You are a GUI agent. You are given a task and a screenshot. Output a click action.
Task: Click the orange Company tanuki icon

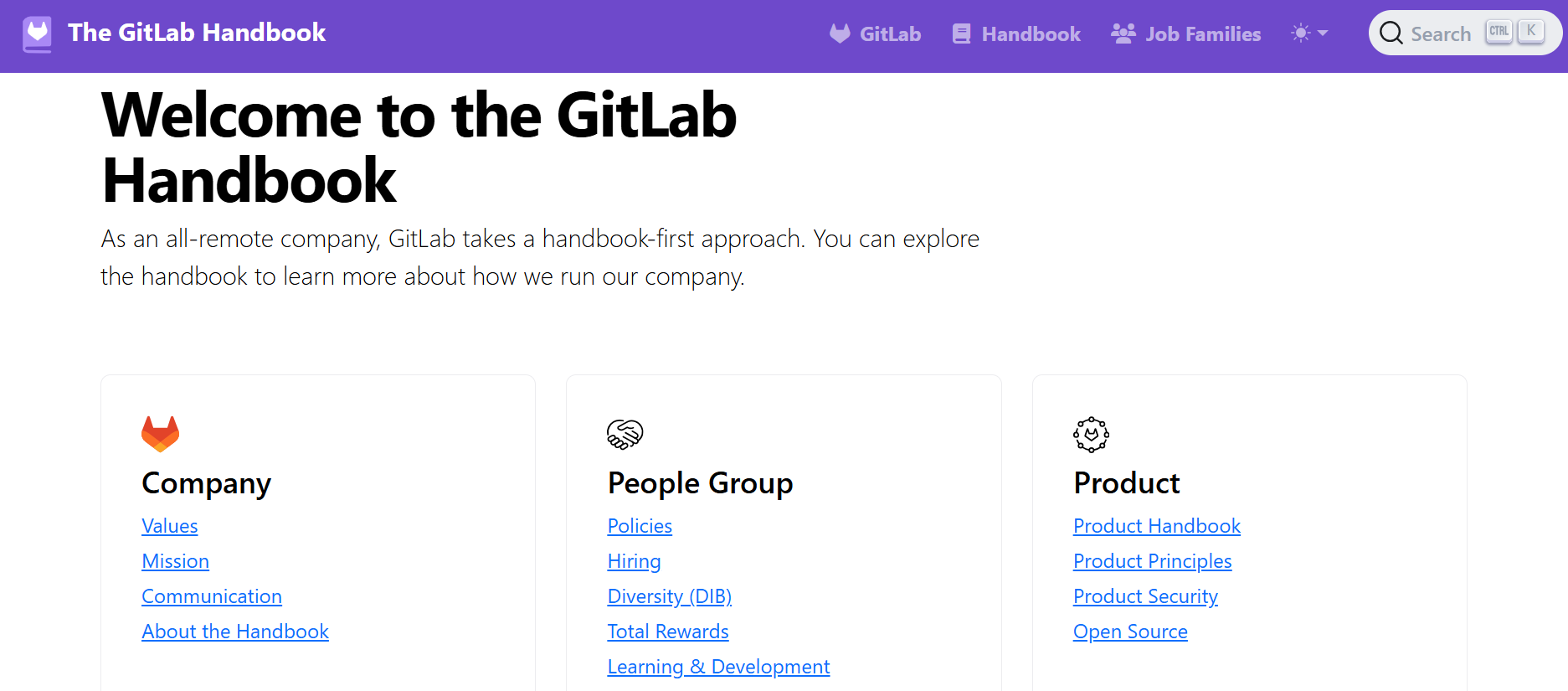(x=160, y=434)
